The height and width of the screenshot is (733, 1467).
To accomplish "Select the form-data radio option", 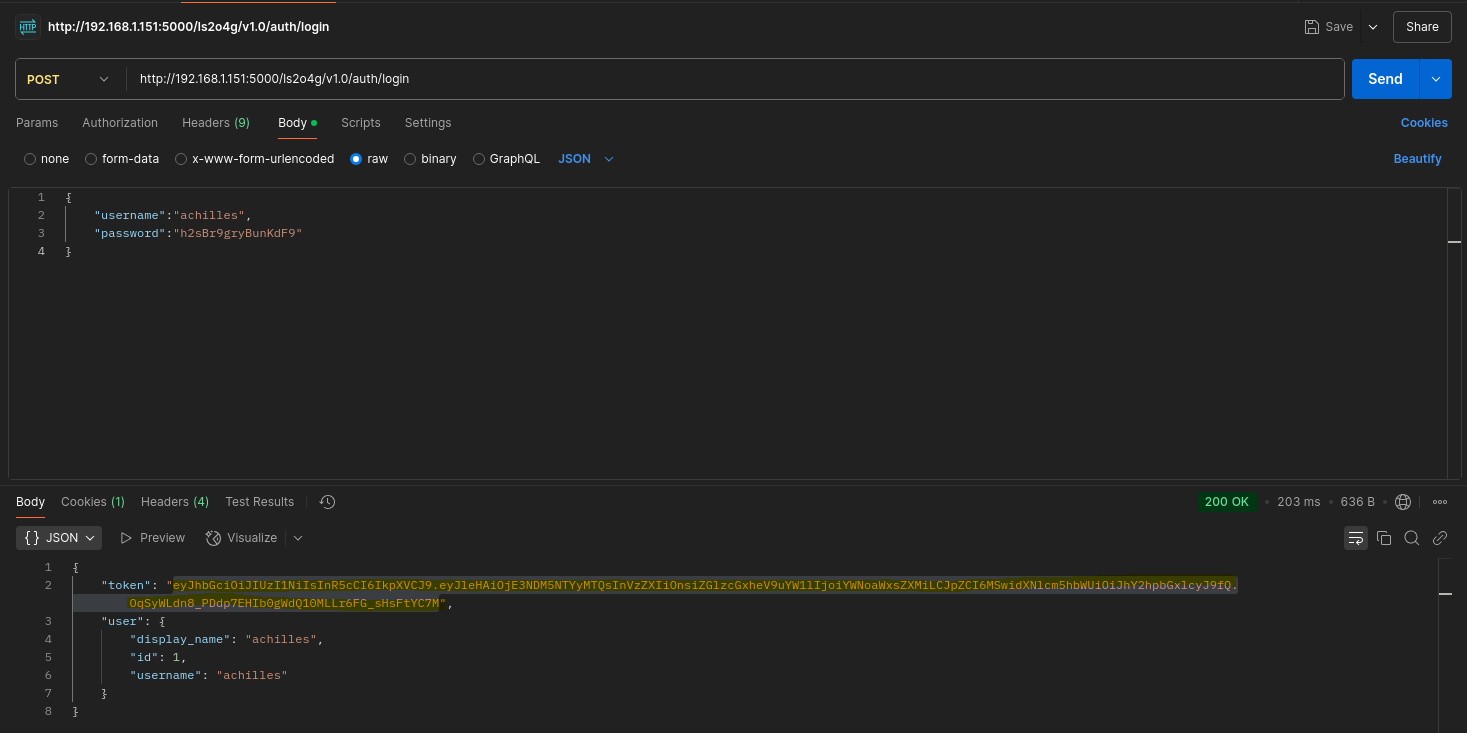I will (x=91, y=159).
